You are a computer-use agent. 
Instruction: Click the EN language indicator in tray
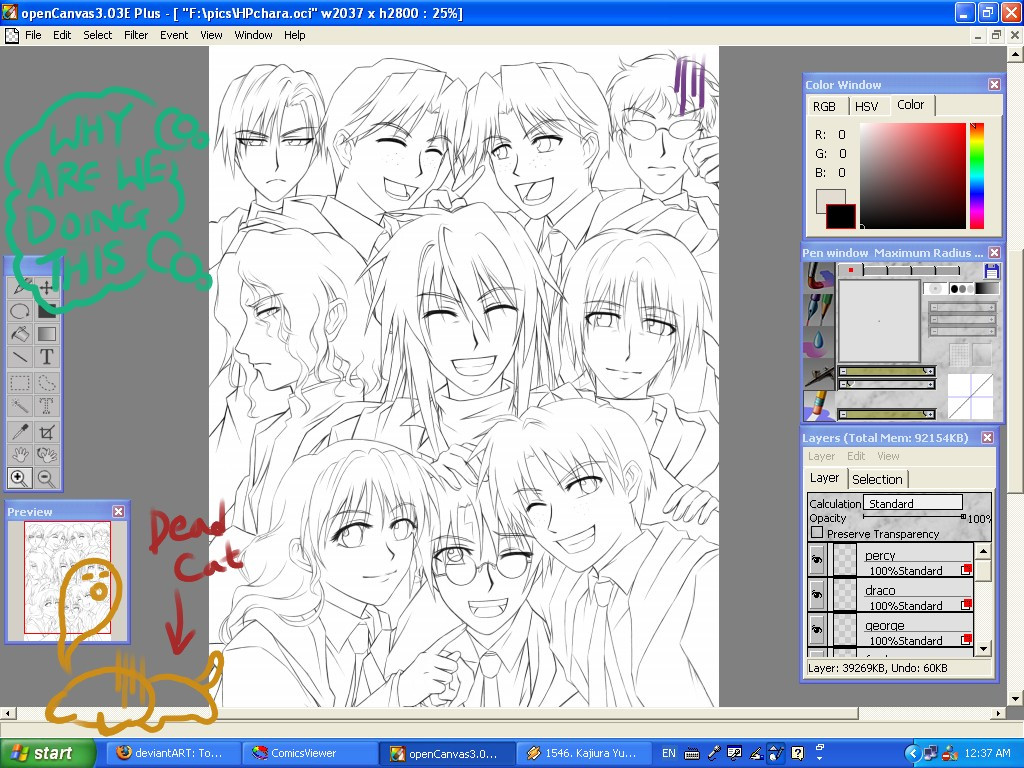(x=669, y=753)
